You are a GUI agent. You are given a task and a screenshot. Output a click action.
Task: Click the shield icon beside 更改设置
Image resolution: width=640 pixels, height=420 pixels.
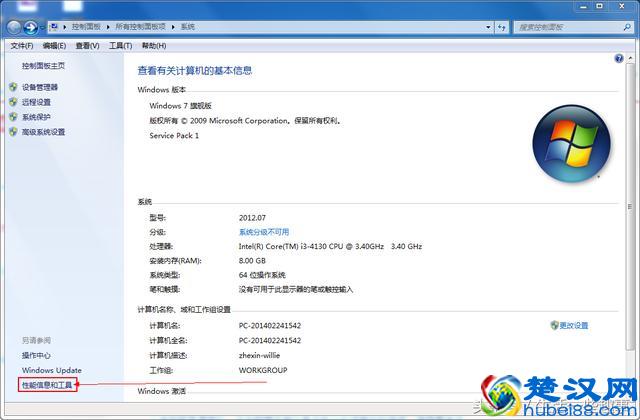pyautogui.click(x=554, y=325)
